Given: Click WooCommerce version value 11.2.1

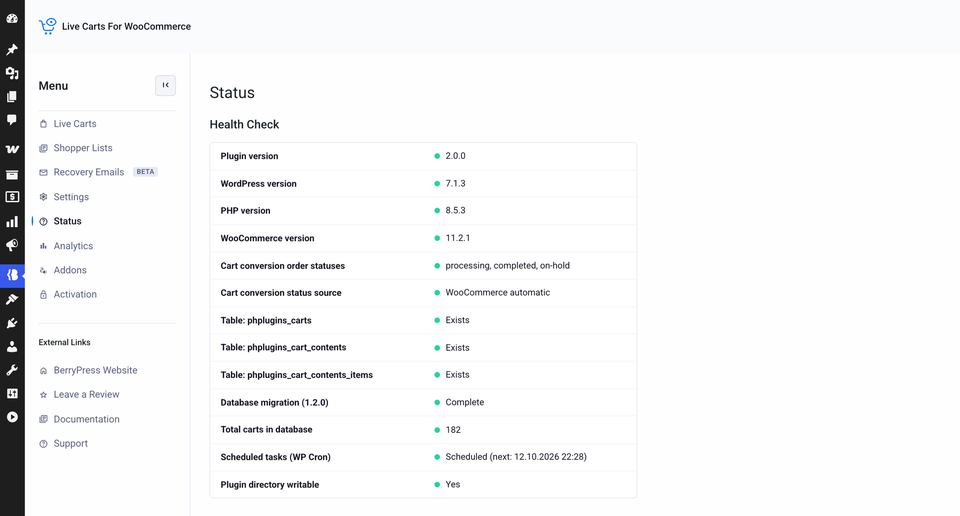Looking at the screenshot, I should 458,238.
